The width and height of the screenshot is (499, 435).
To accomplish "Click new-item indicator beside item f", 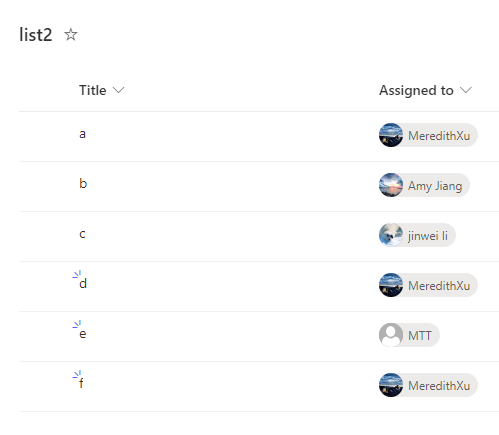I will [x=77, y=374].
